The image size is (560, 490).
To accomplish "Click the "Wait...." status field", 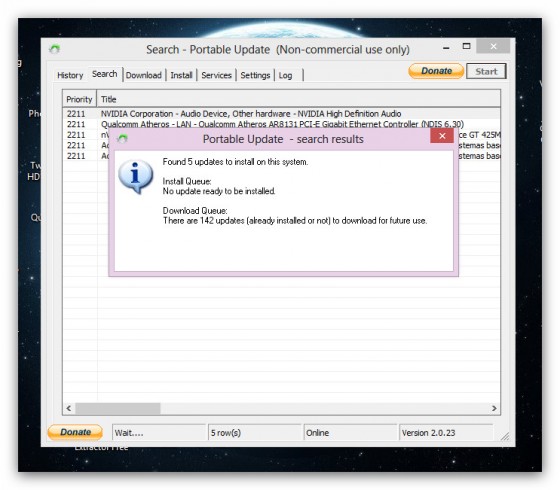I will [159, 432].
